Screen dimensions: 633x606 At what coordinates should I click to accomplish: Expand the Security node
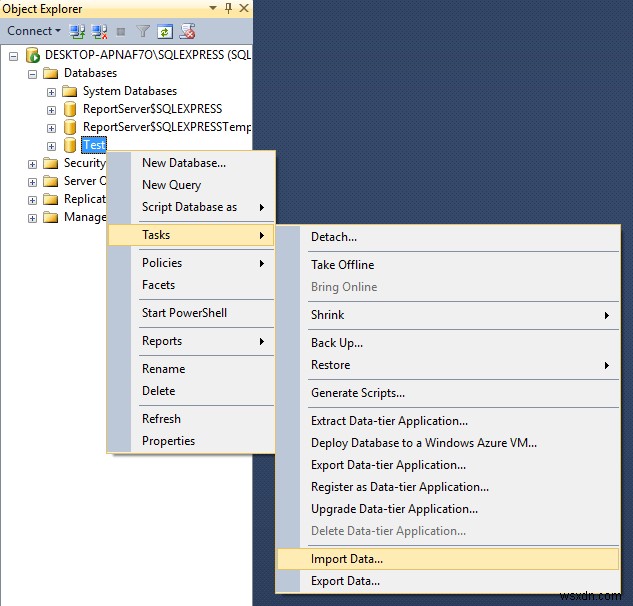pos(33,164)
